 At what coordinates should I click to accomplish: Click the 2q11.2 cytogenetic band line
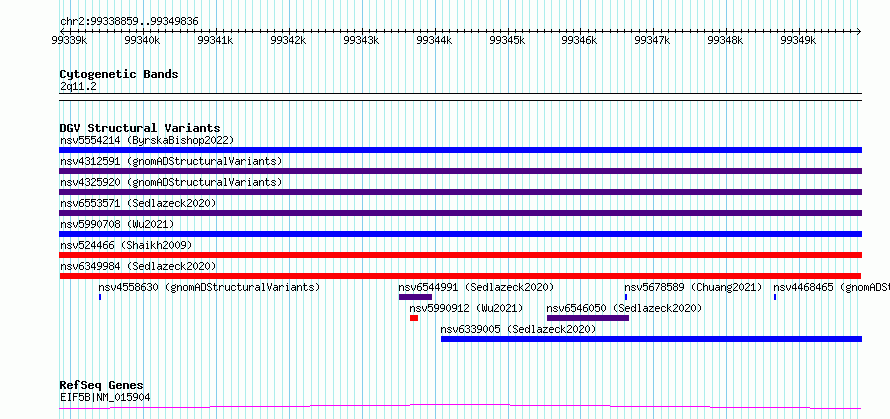pos(460,97)
